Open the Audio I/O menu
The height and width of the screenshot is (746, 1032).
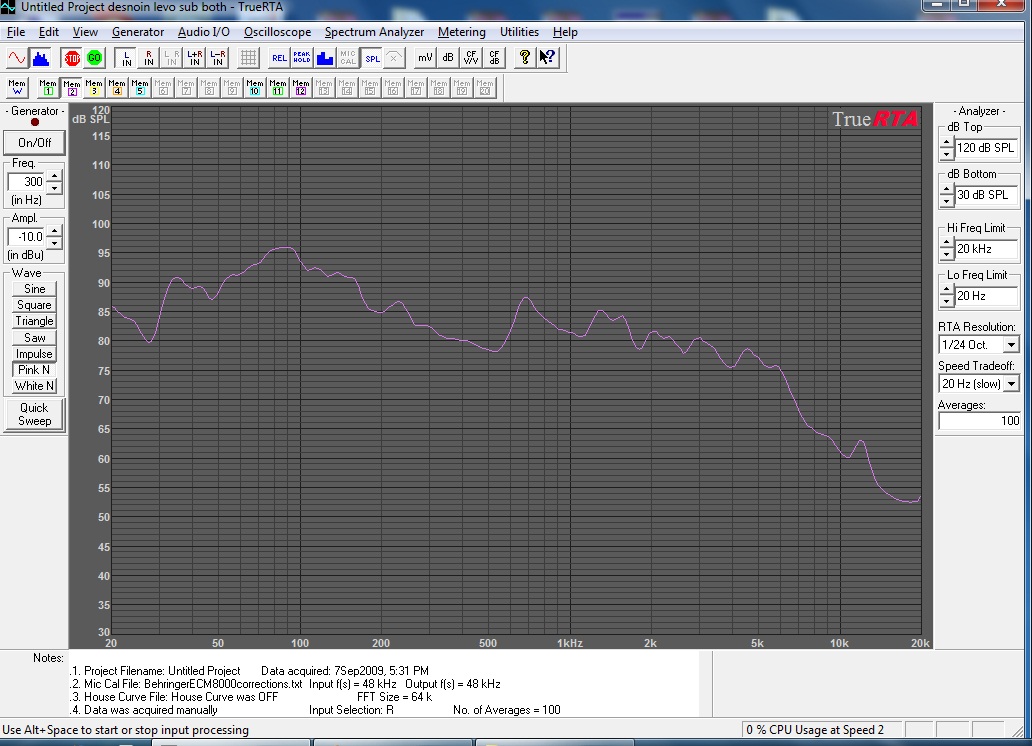[203, 32]
